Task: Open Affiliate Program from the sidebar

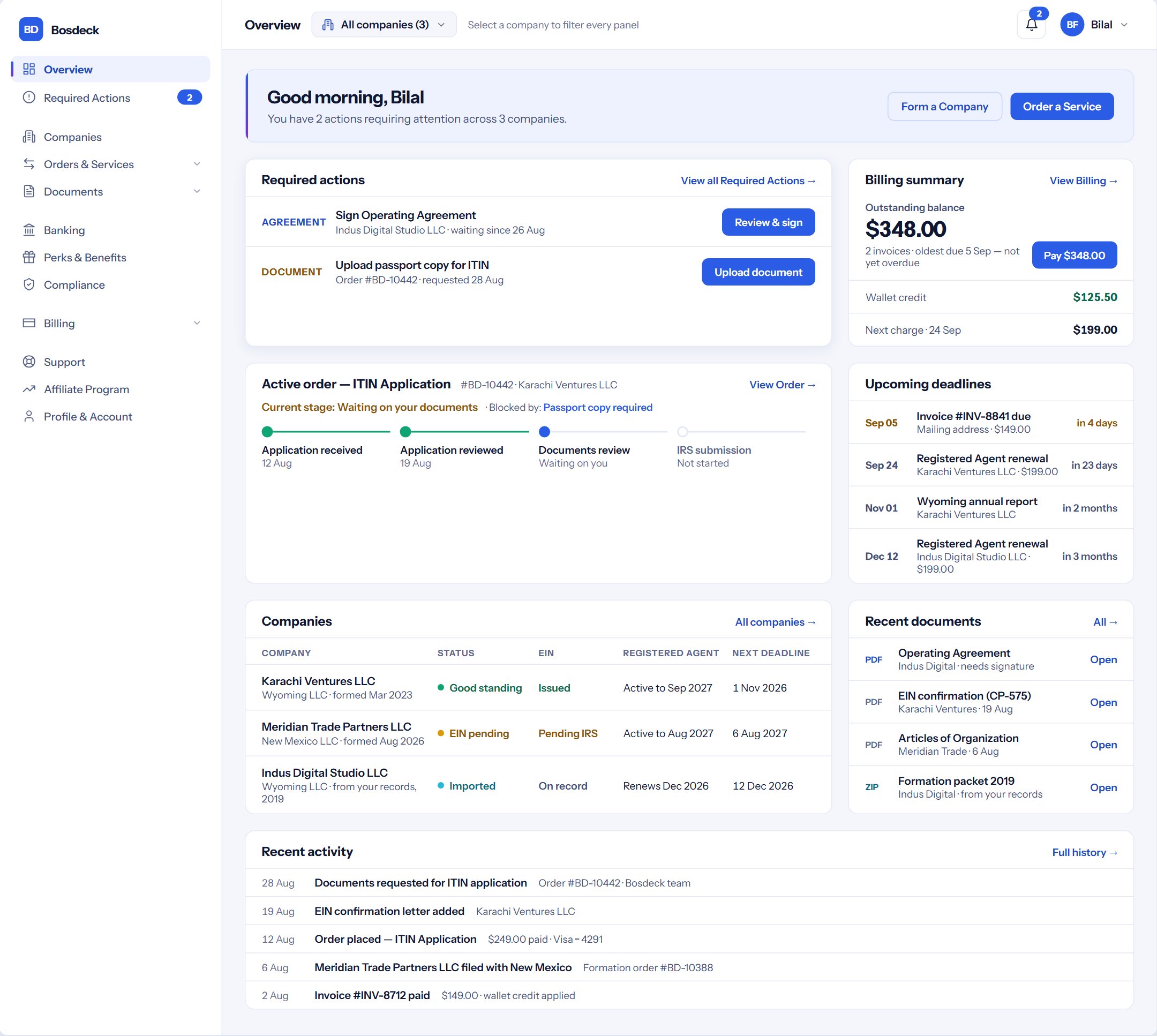Action: [111, 389]
